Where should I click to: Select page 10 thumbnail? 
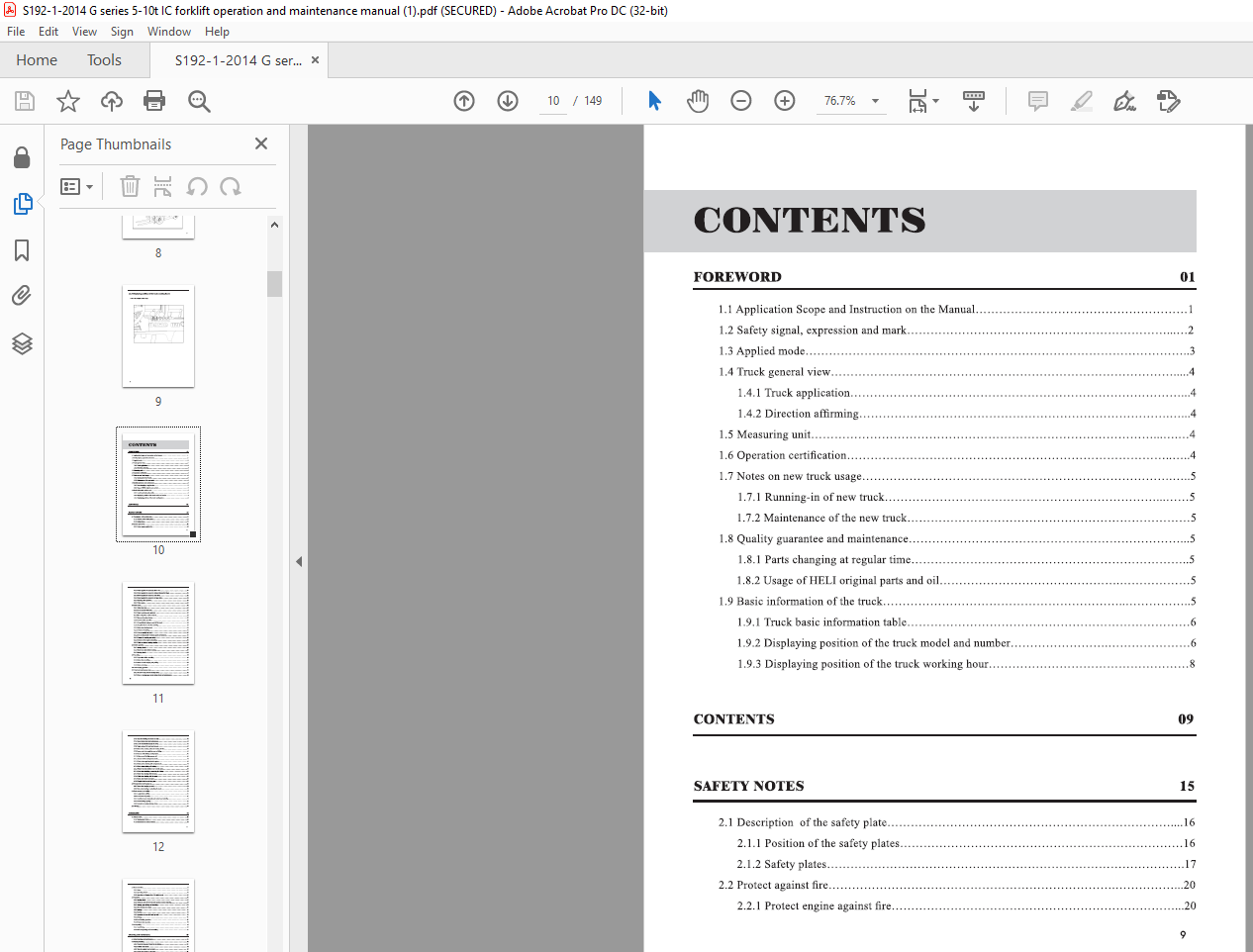tap(158, 484)
